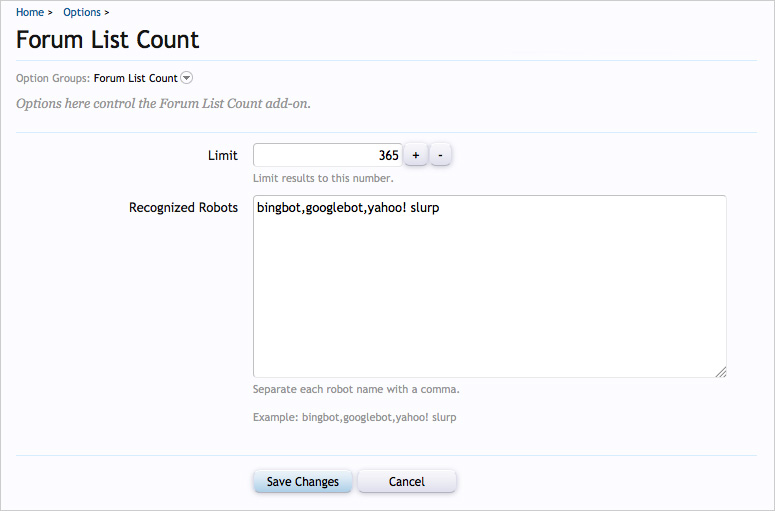This screenshot has width=775, height=511.
Task: Save Changes to the options
Action: click(302, 481)
